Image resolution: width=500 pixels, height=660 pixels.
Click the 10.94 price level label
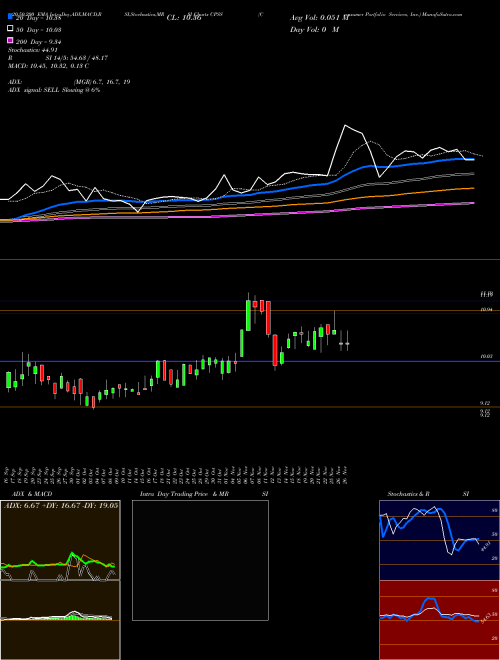pyautogui.click(x=487, y=310)
